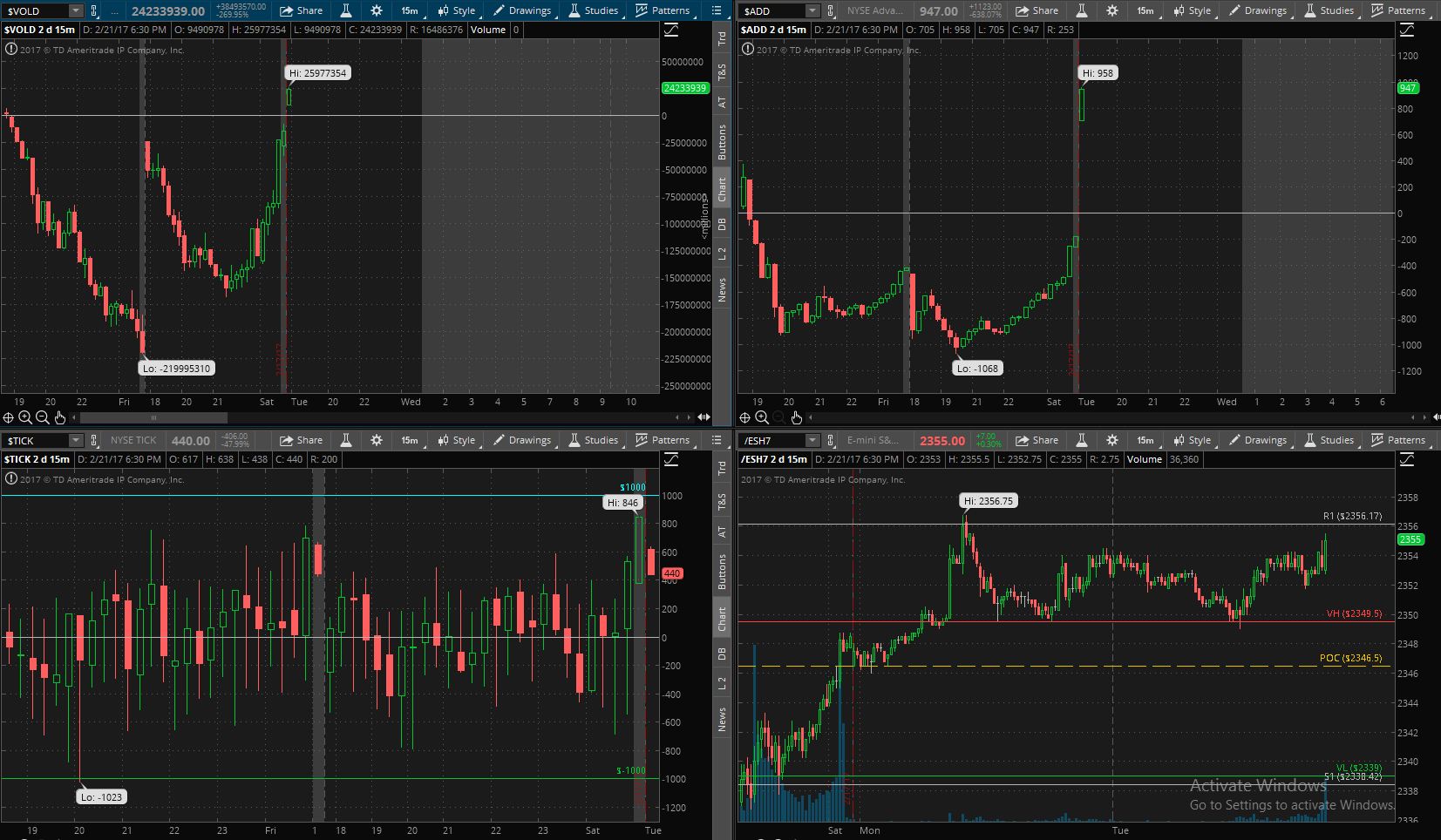Open chart settings gear in $ADD panel

[1112, 10]
